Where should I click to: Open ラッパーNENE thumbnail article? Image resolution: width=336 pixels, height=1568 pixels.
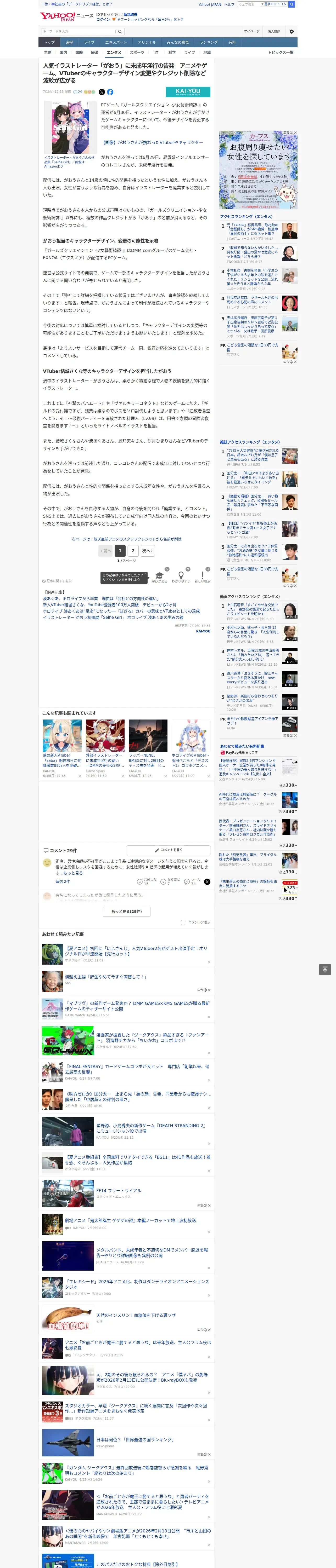click(148, 735)
